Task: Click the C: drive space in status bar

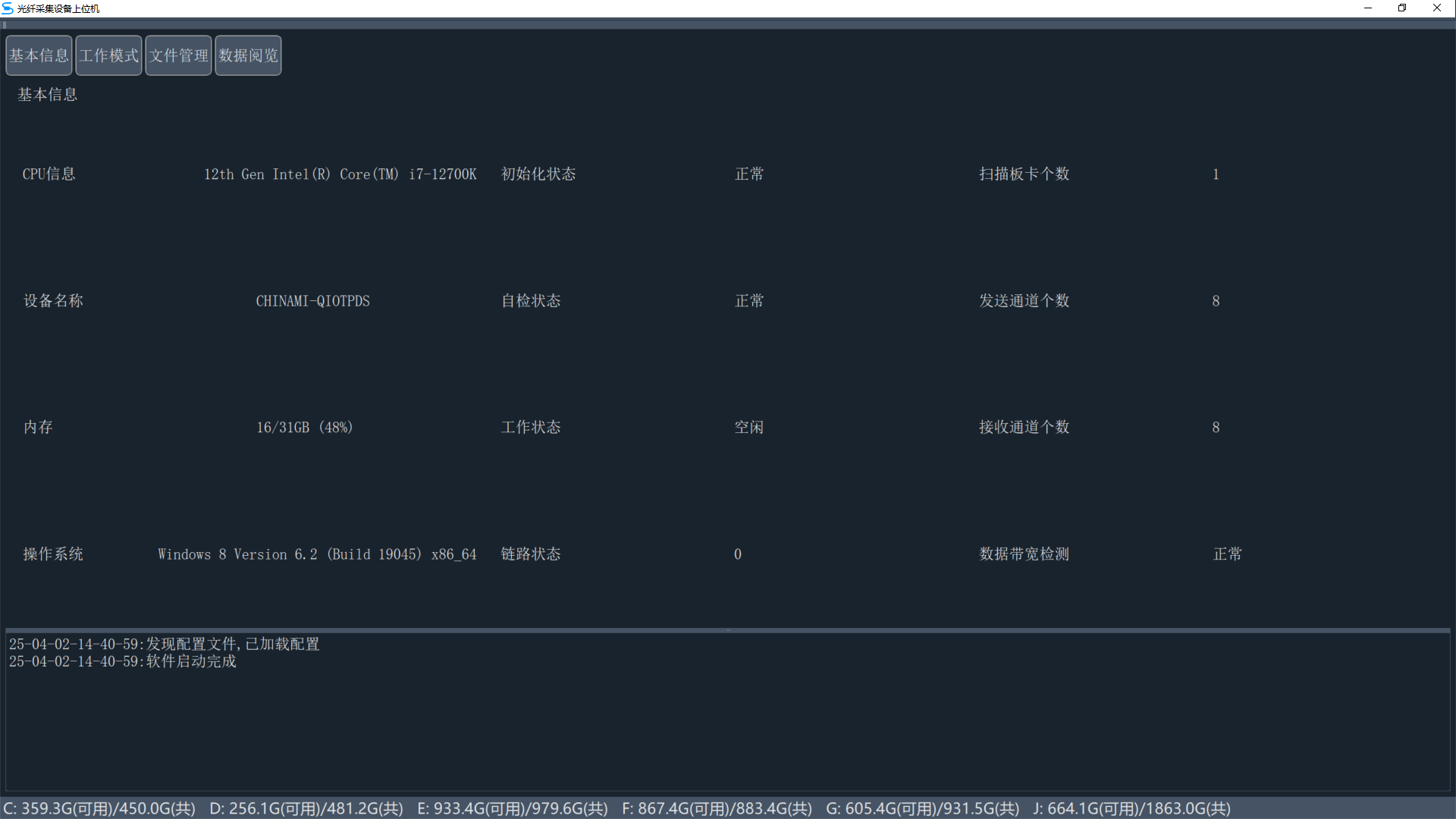Action: point(100,808)
